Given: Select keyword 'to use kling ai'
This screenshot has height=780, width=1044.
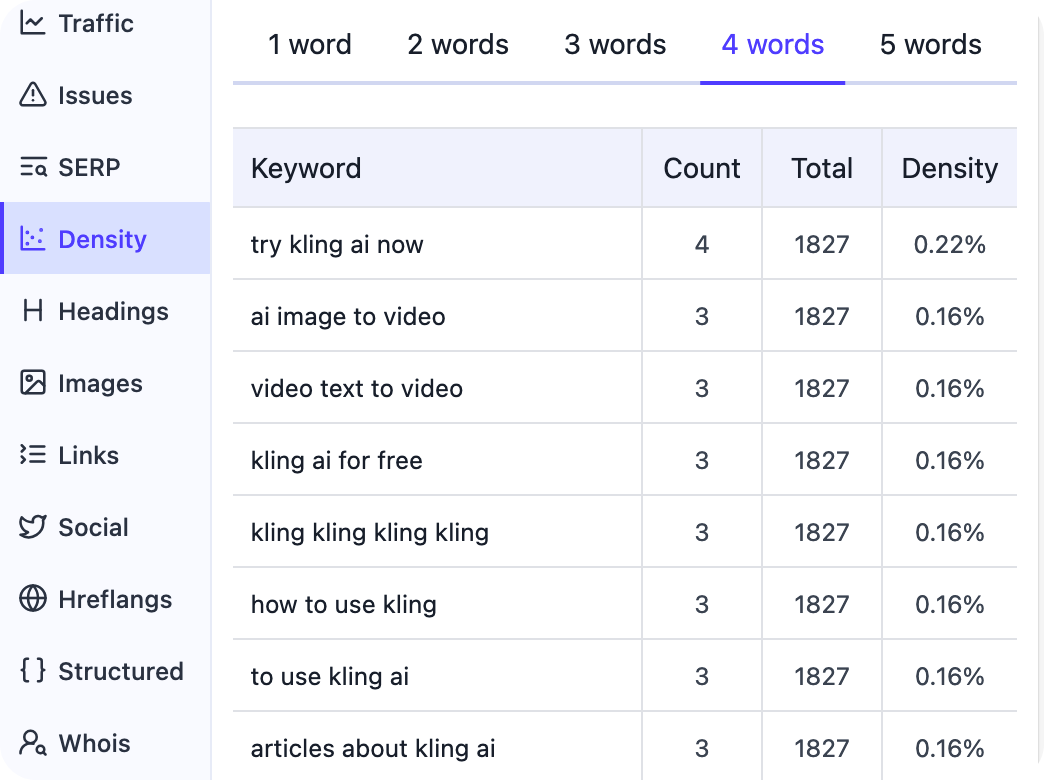Looking at the screenshot, I should click(330, 676).
